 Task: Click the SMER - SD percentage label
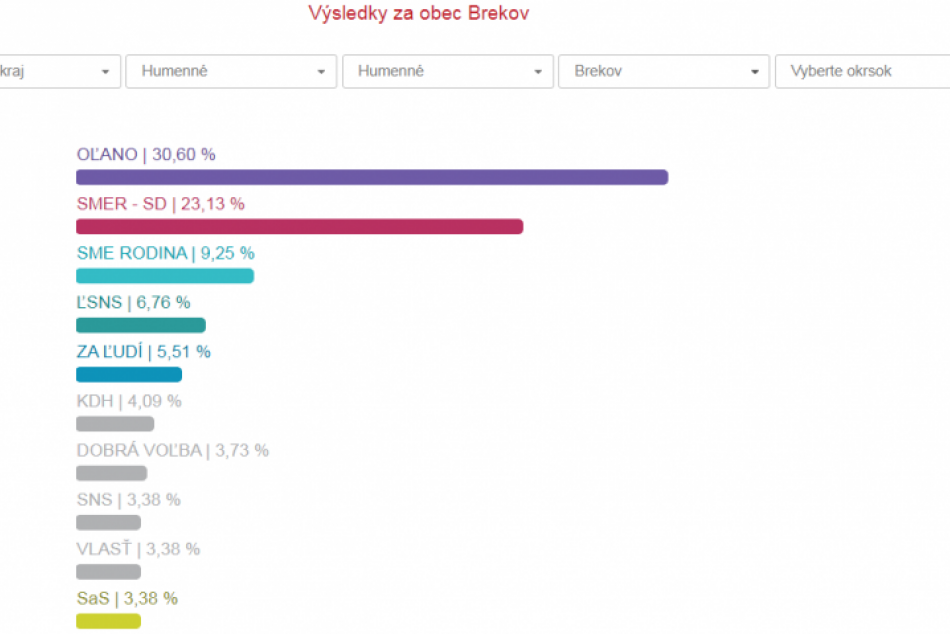pyautogui.click(x=160, y=204)
